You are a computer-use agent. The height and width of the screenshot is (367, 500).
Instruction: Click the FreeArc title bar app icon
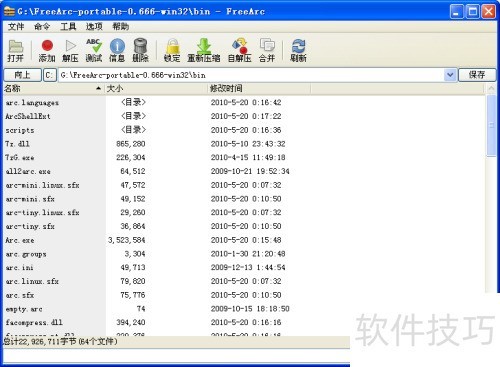9,11
